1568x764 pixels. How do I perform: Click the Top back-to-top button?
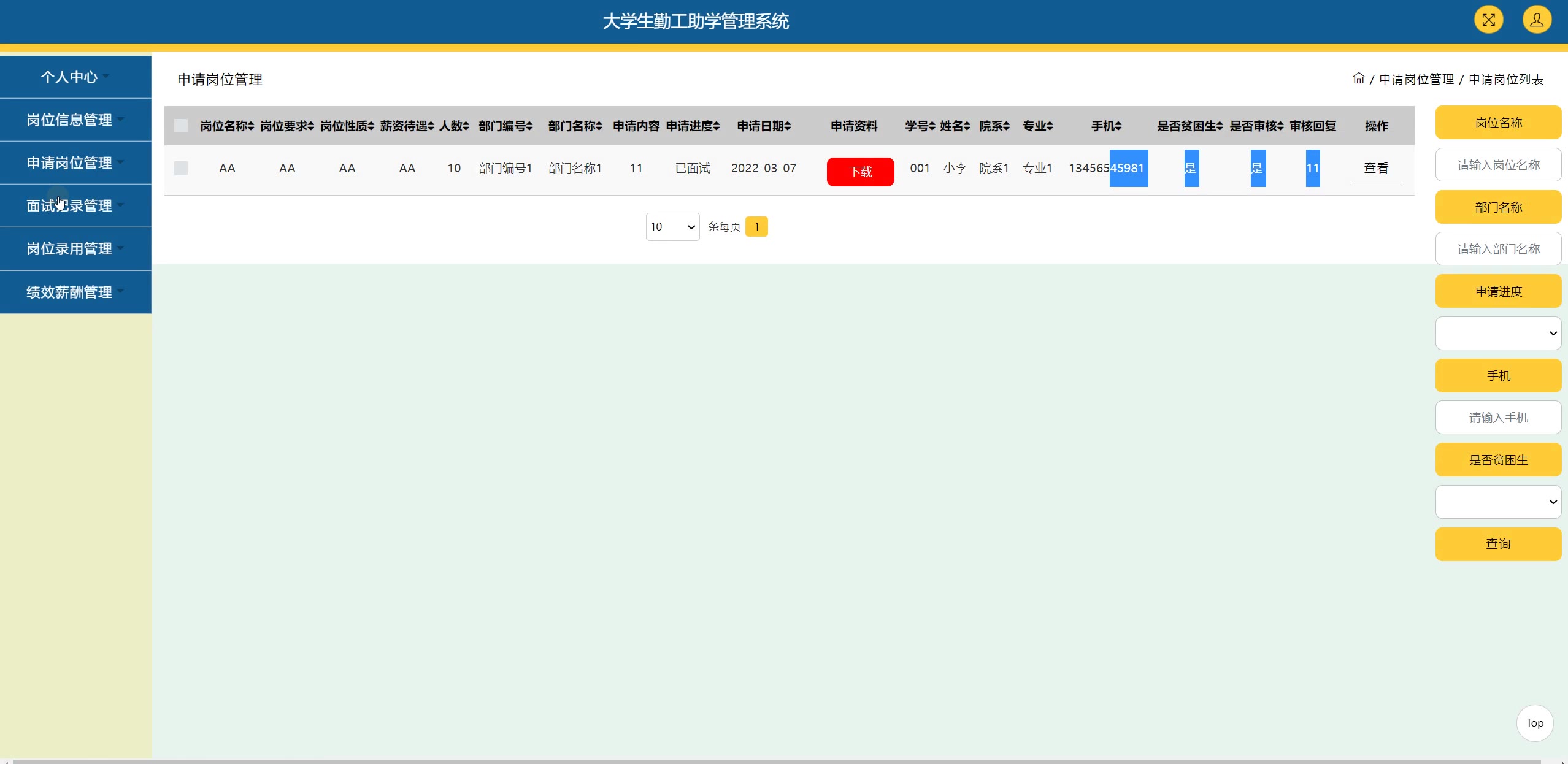pyautogui.click(x=1534, y=723)
